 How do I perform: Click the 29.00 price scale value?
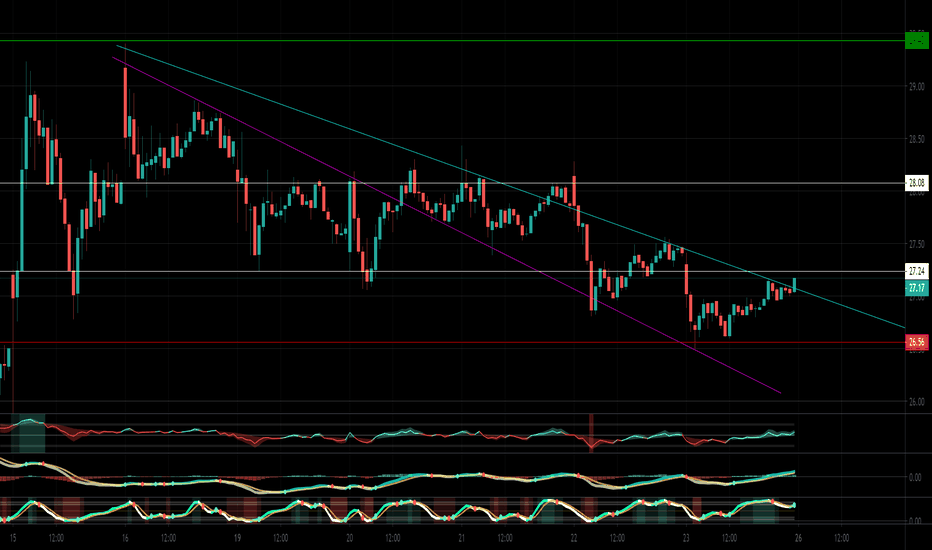[917, 87]
